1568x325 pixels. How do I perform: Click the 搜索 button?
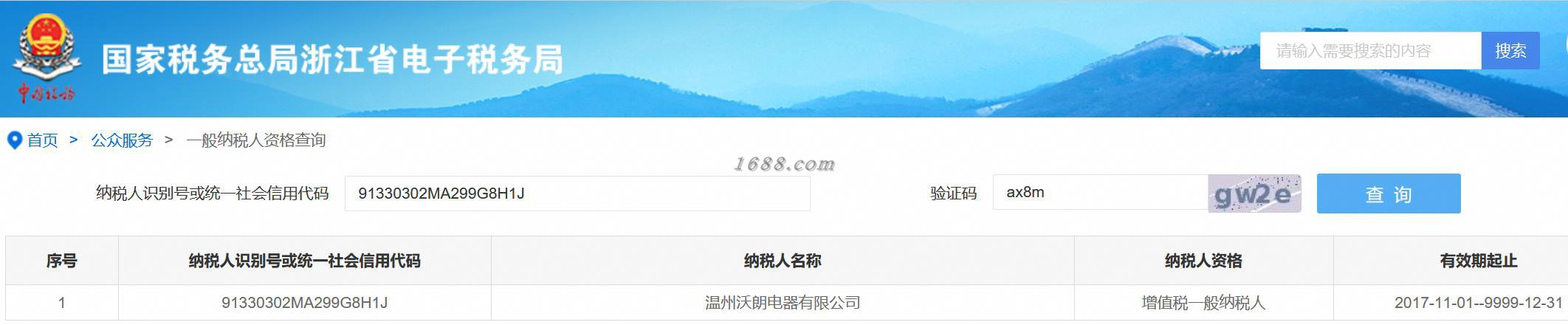point(1510,51)
